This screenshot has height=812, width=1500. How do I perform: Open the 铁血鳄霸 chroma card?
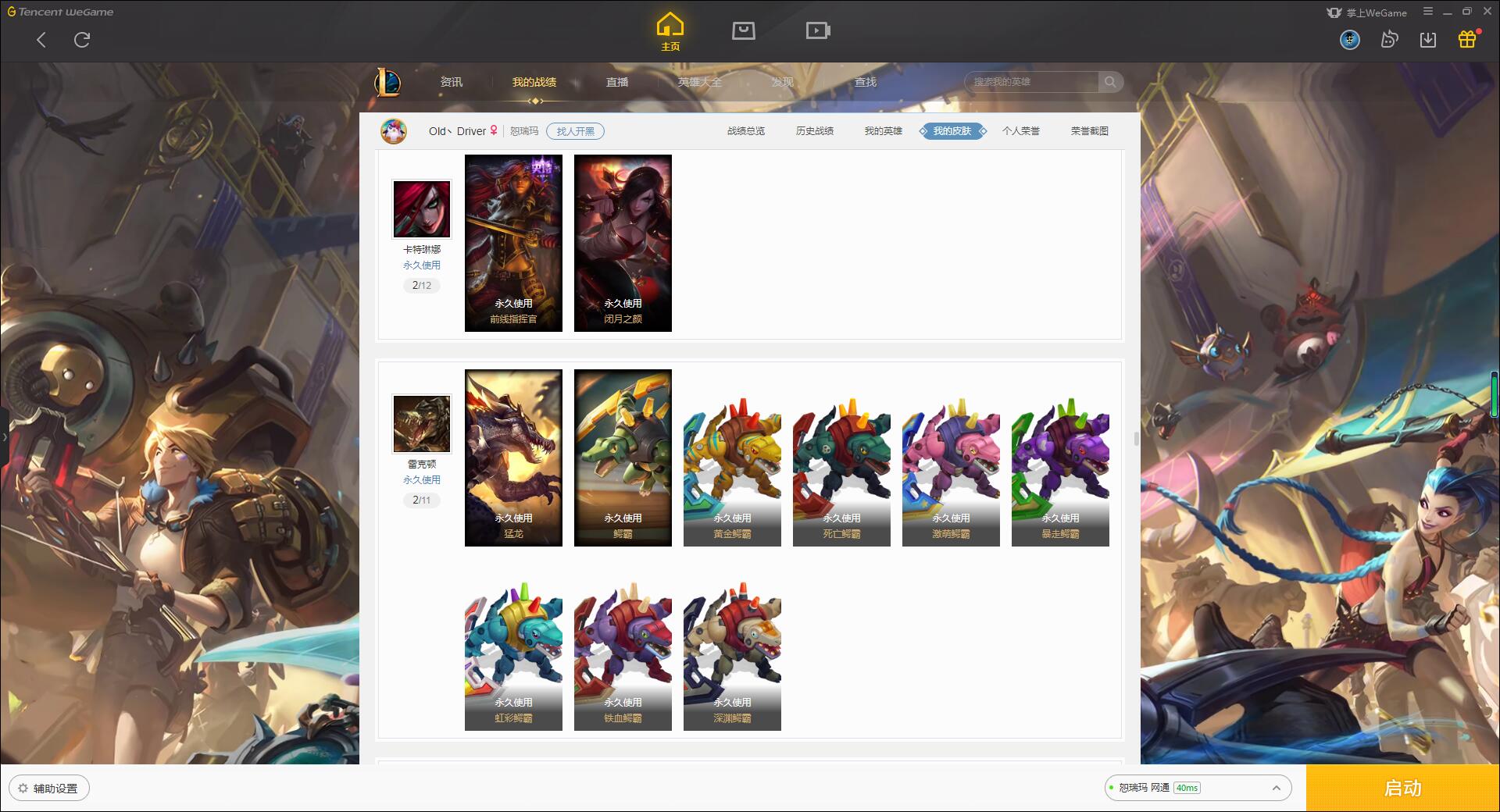coord(623,656)
